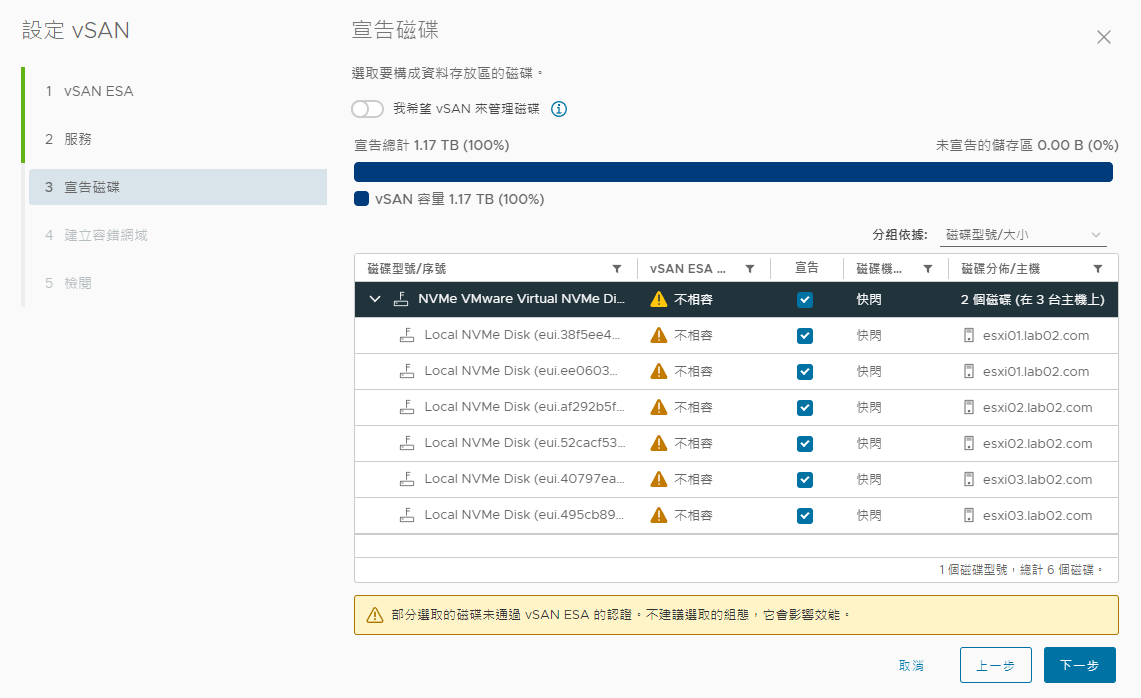This screenshot has height=698, width=1141.
Task: Collapse the NVMe VMware Virtual NVMe disk group
Action: point(375,299)
